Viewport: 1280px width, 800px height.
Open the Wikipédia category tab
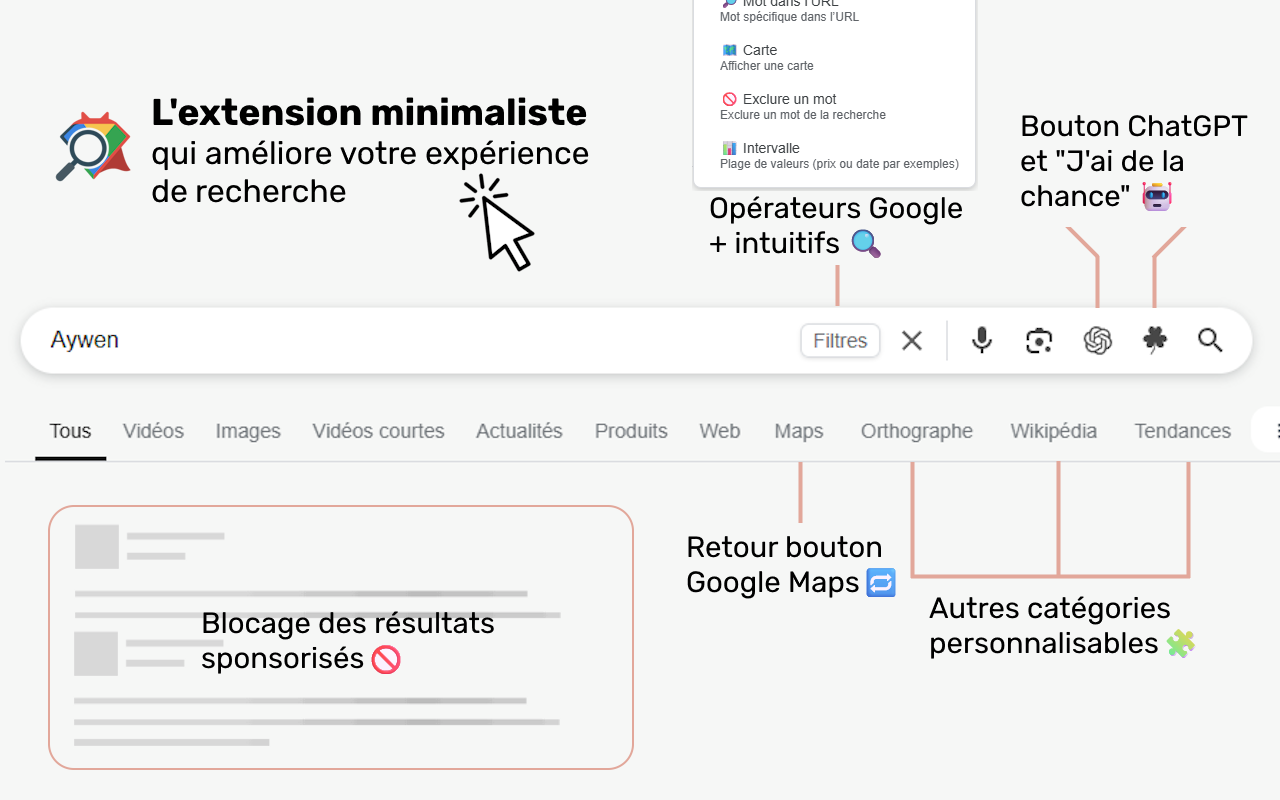point(1053,431)
